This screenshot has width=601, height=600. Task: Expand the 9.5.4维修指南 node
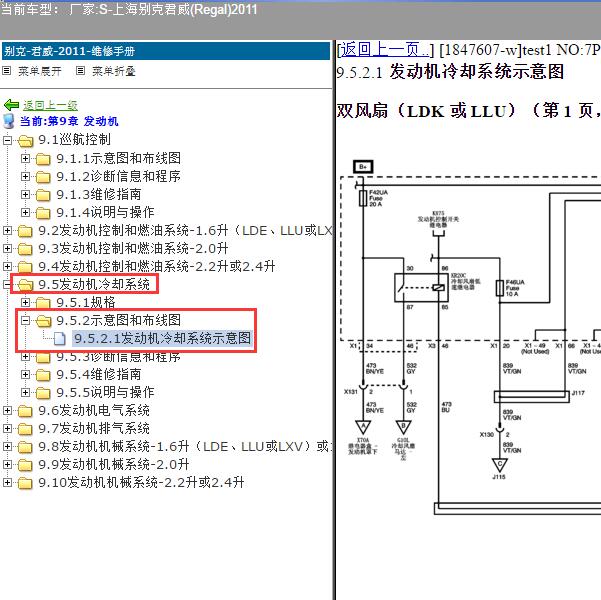(25, 374)
